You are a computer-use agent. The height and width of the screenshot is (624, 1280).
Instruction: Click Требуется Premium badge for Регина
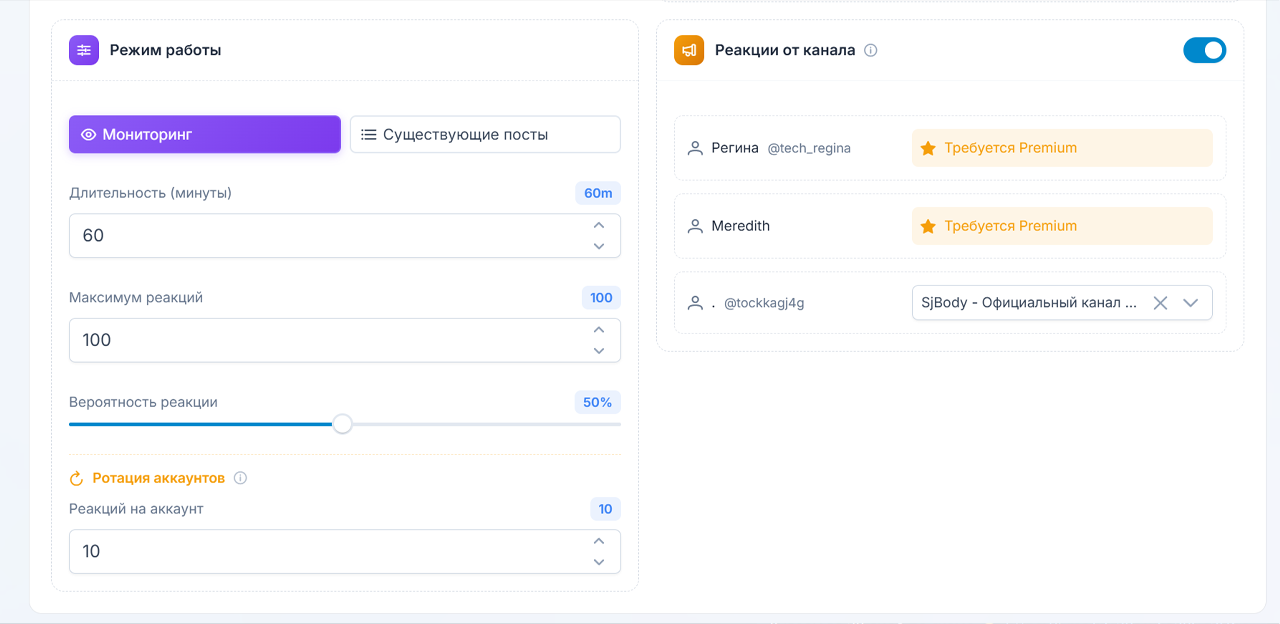point(1061,148)
